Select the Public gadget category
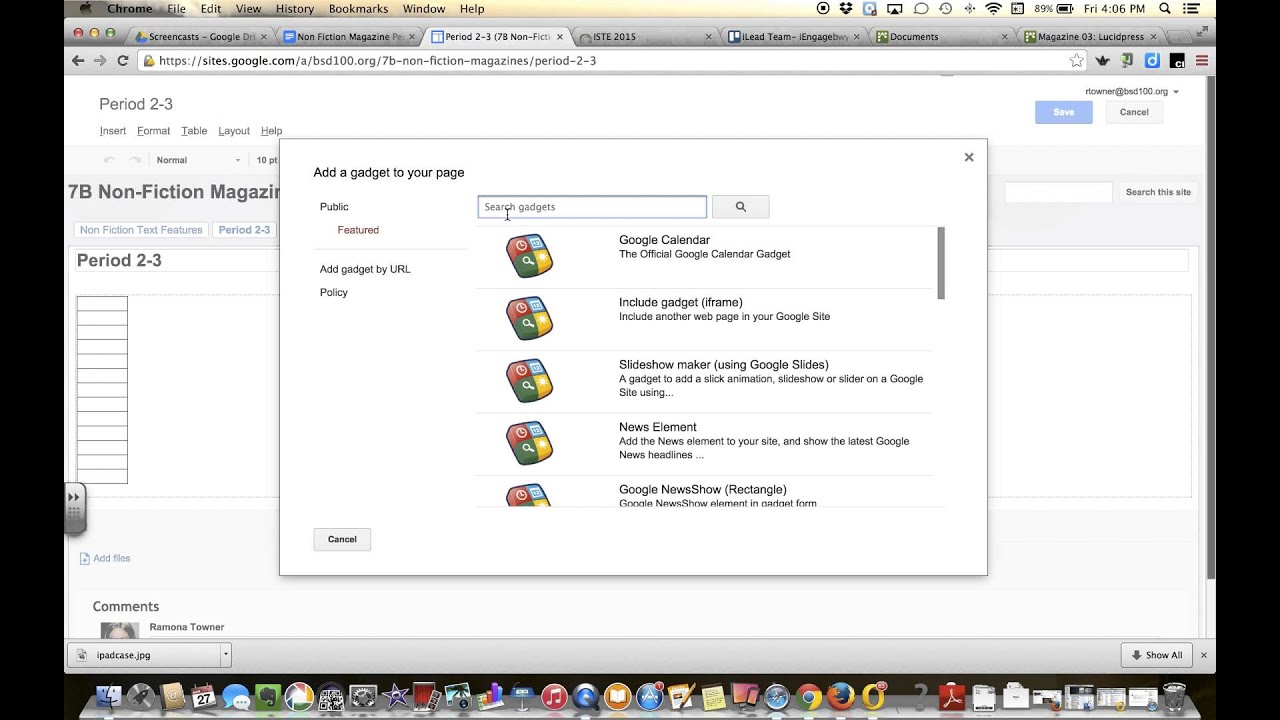This screenshot has width=1280, height=720. (334, 207)
